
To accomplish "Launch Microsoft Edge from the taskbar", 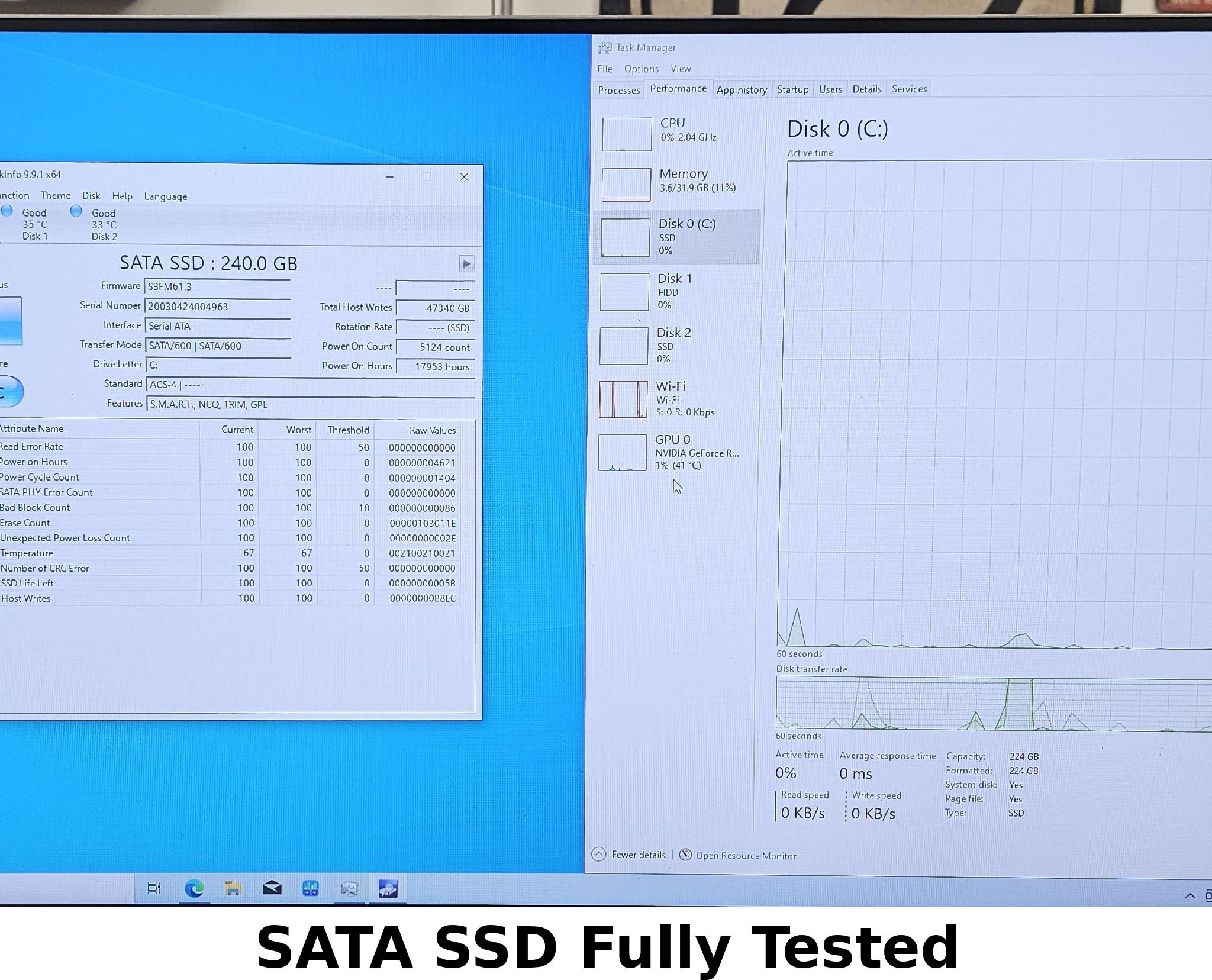I will (194, 888).
